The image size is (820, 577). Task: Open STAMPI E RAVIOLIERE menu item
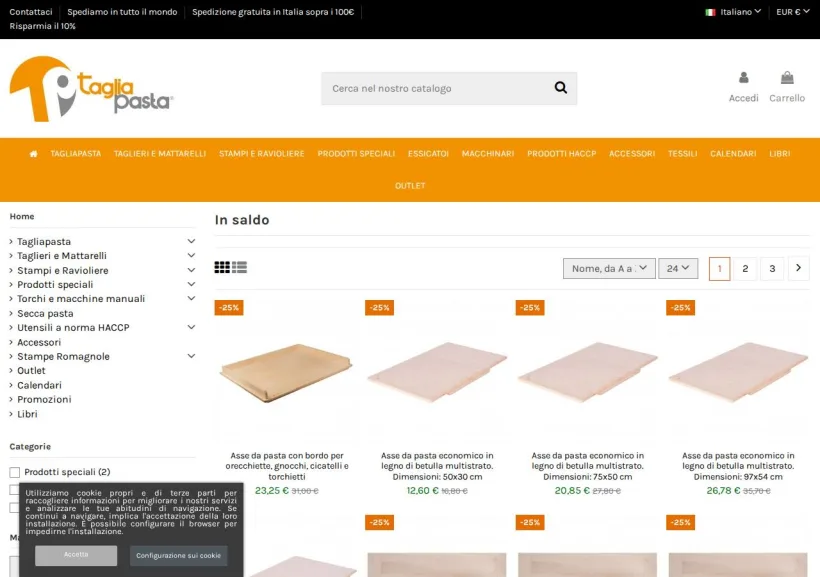[x=261, y=154]
